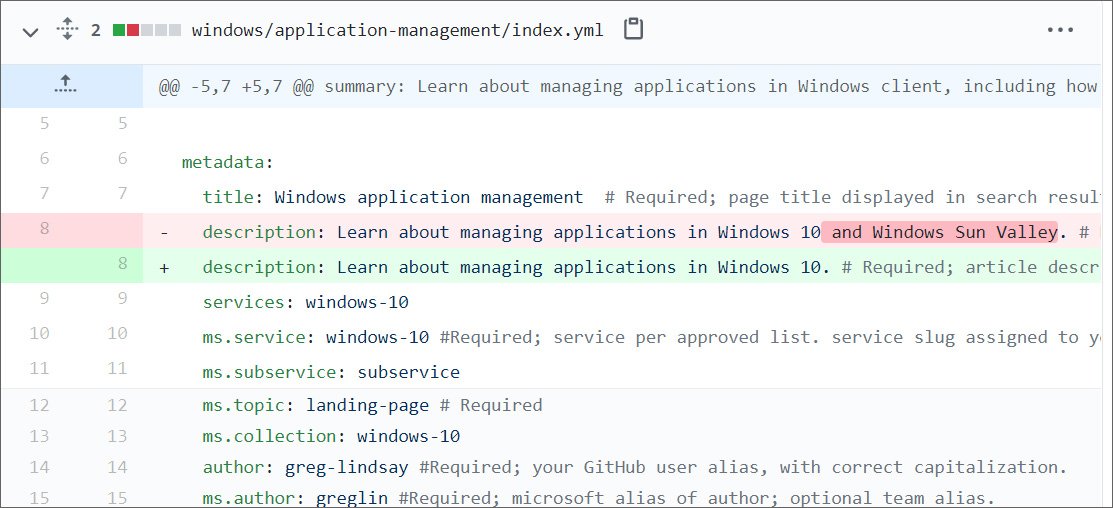Copy the file path with clipboard icon
Viewport: 1113px width, 508px height.
(x=633, y=29)
